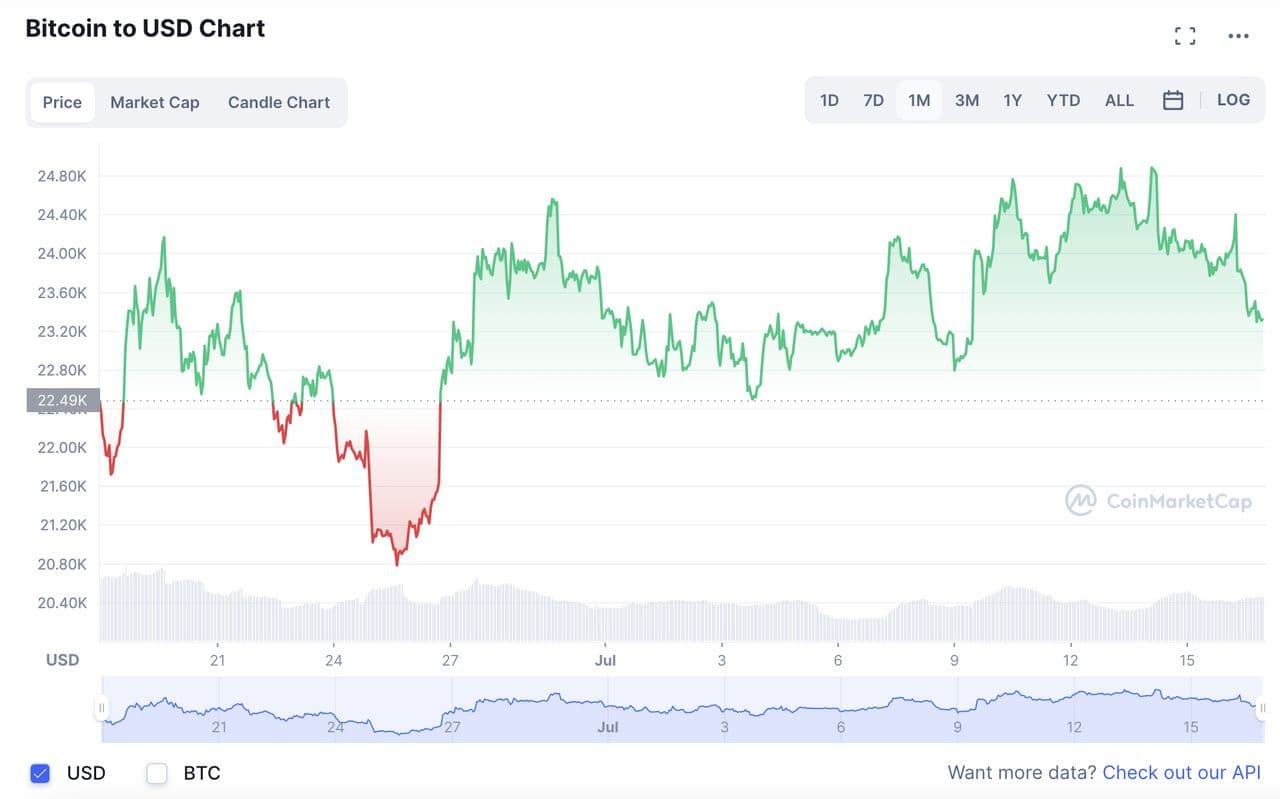Select YTD time range
The height and width of the screenshot is (799, 1280).
(1063, 100)
